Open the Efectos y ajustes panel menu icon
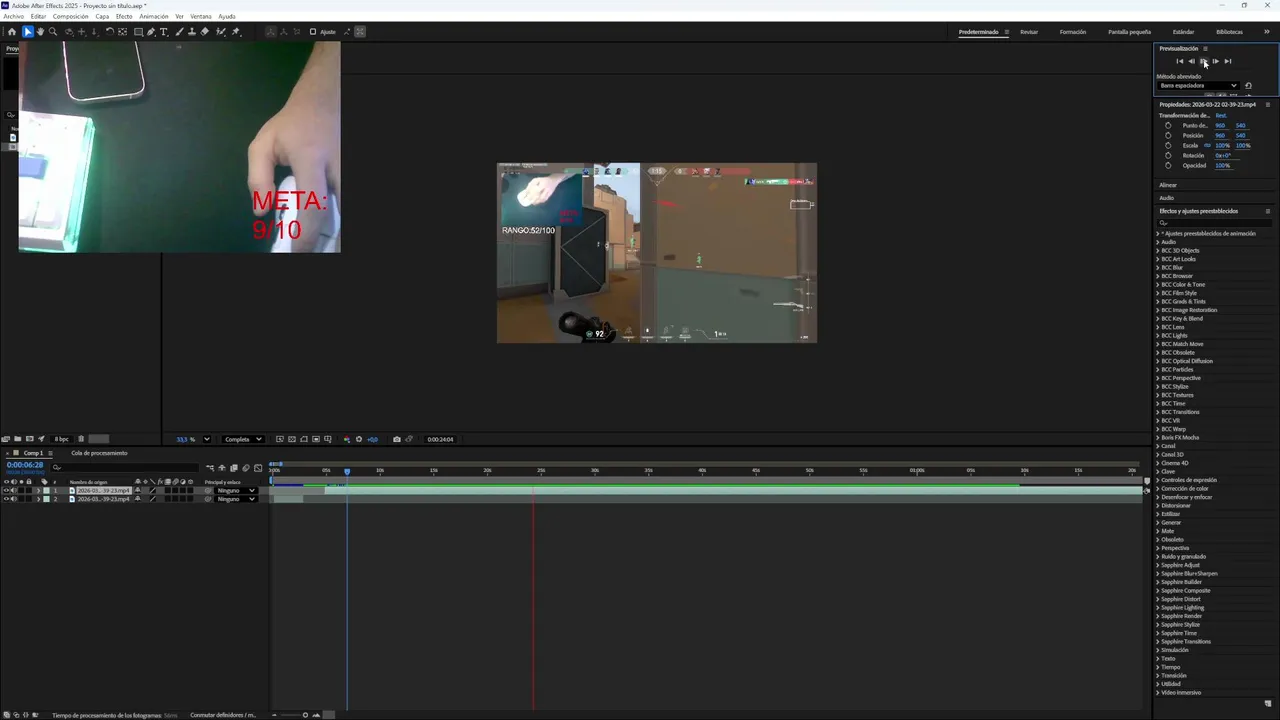1280x720 pixels. point(1267,211)
